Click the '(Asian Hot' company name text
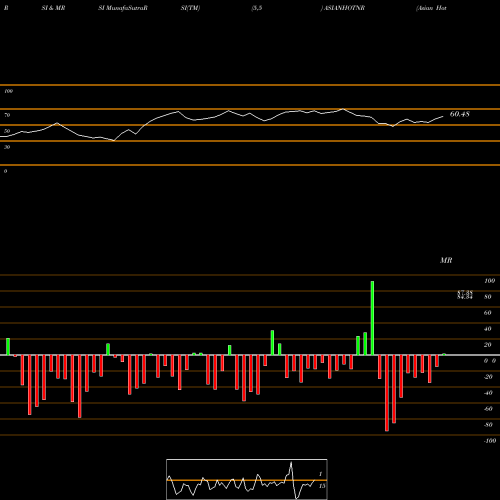The height and width of the screenshot is (500, 500). 431,8
